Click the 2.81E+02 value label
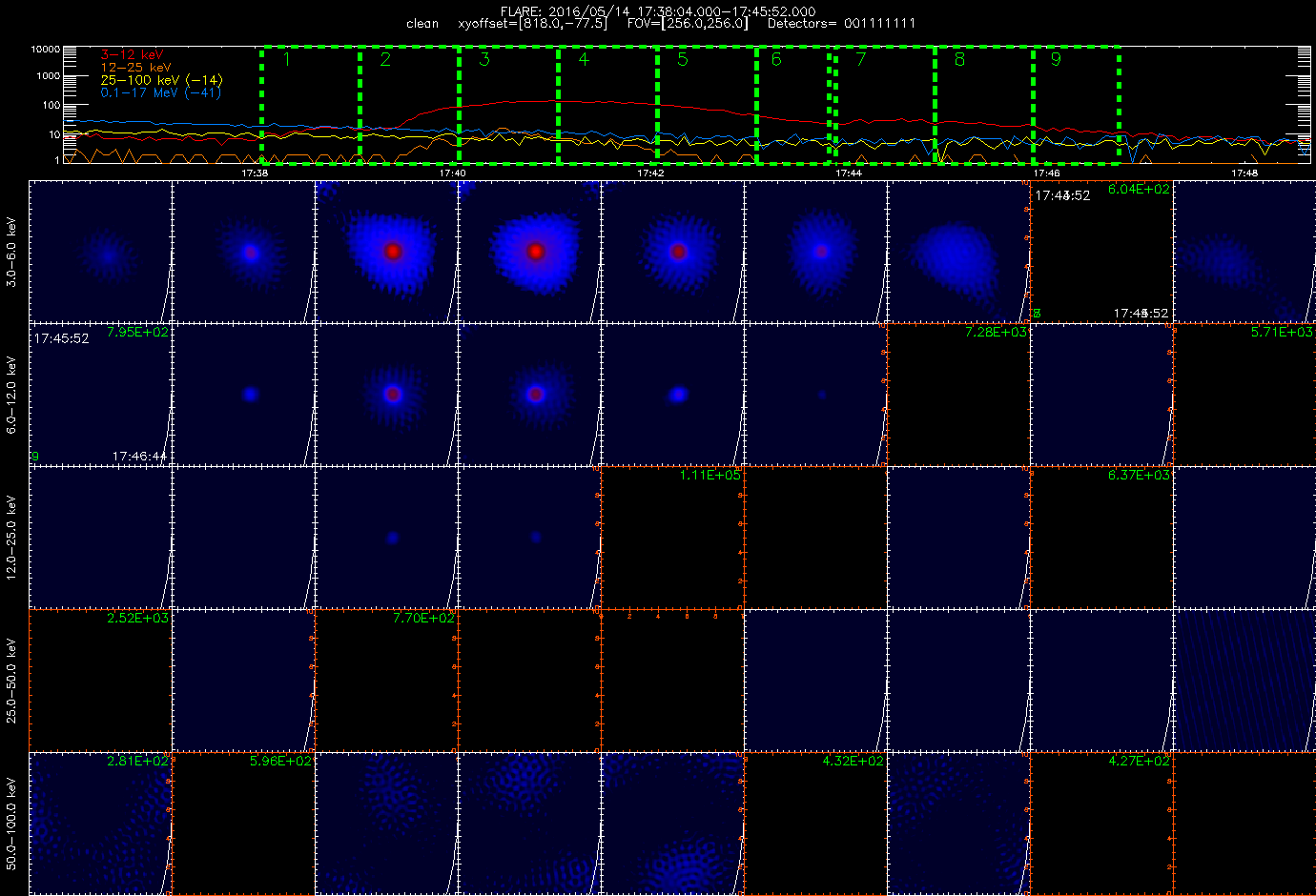This screenshot has width=1316, height=896. (x=137, y=762)
